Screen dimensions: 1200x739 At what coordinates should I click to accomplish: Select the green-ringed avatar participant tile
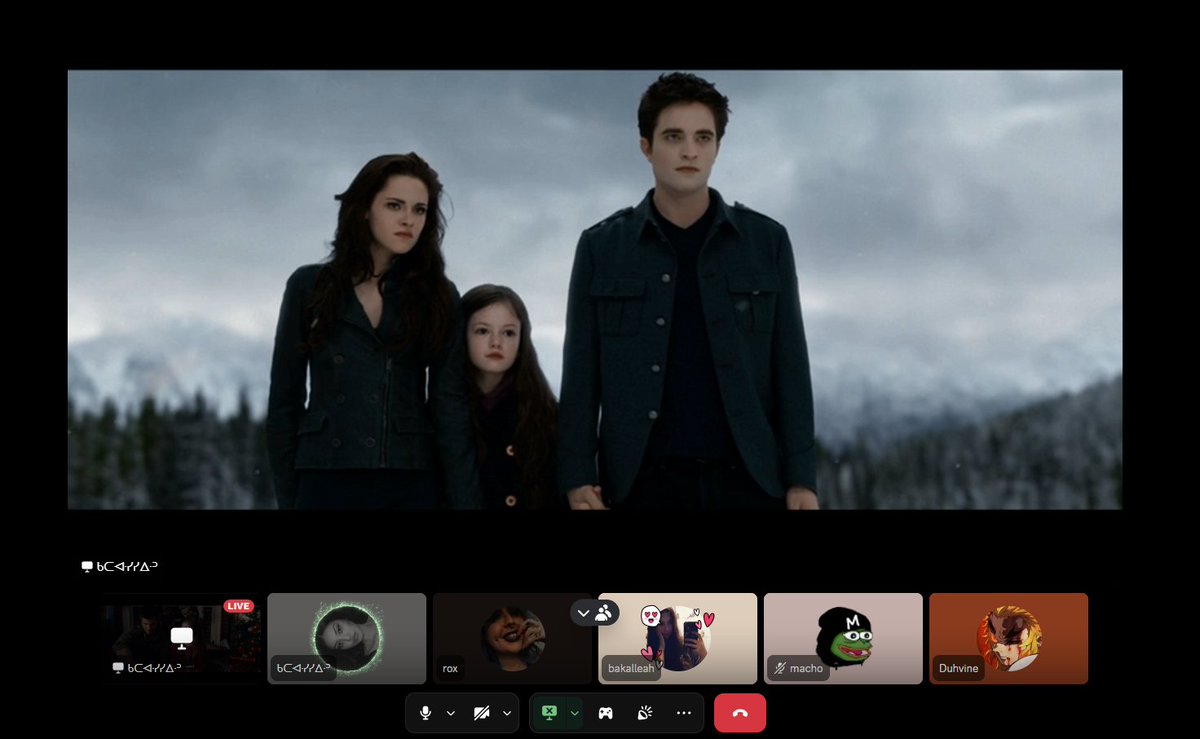coord(346,638)
